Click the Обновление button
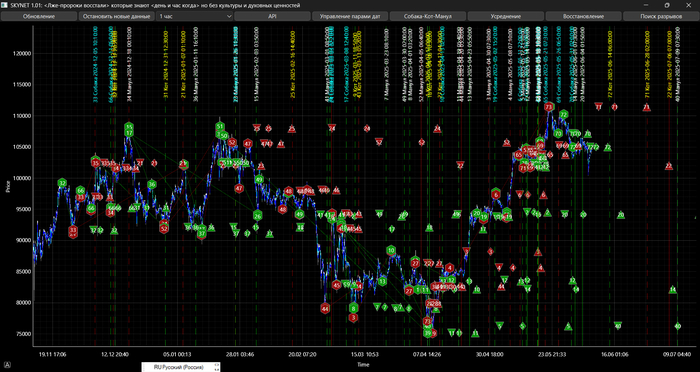 click(39, 17)
